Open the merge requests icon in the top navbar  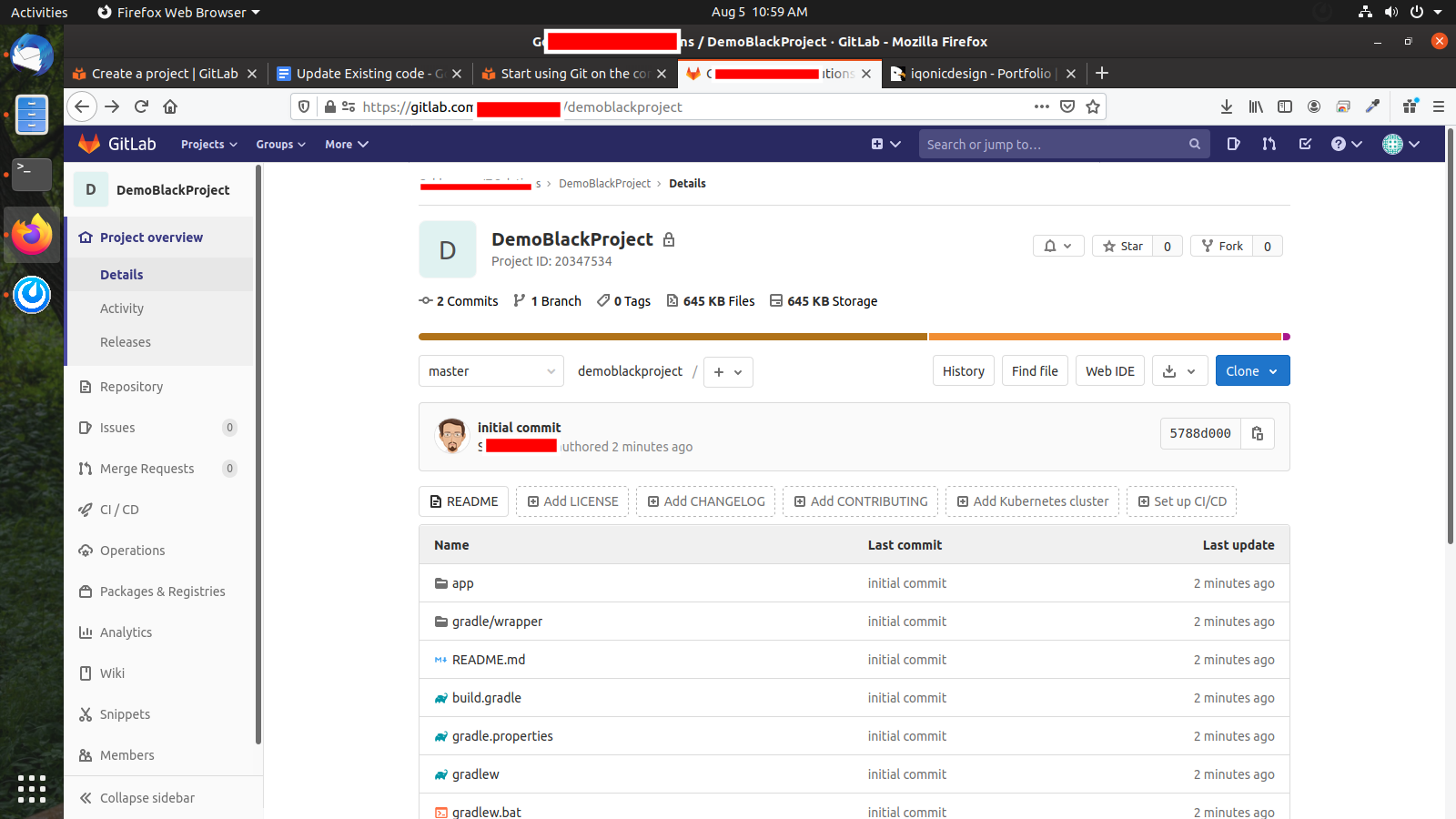[x=1269, y=144]
